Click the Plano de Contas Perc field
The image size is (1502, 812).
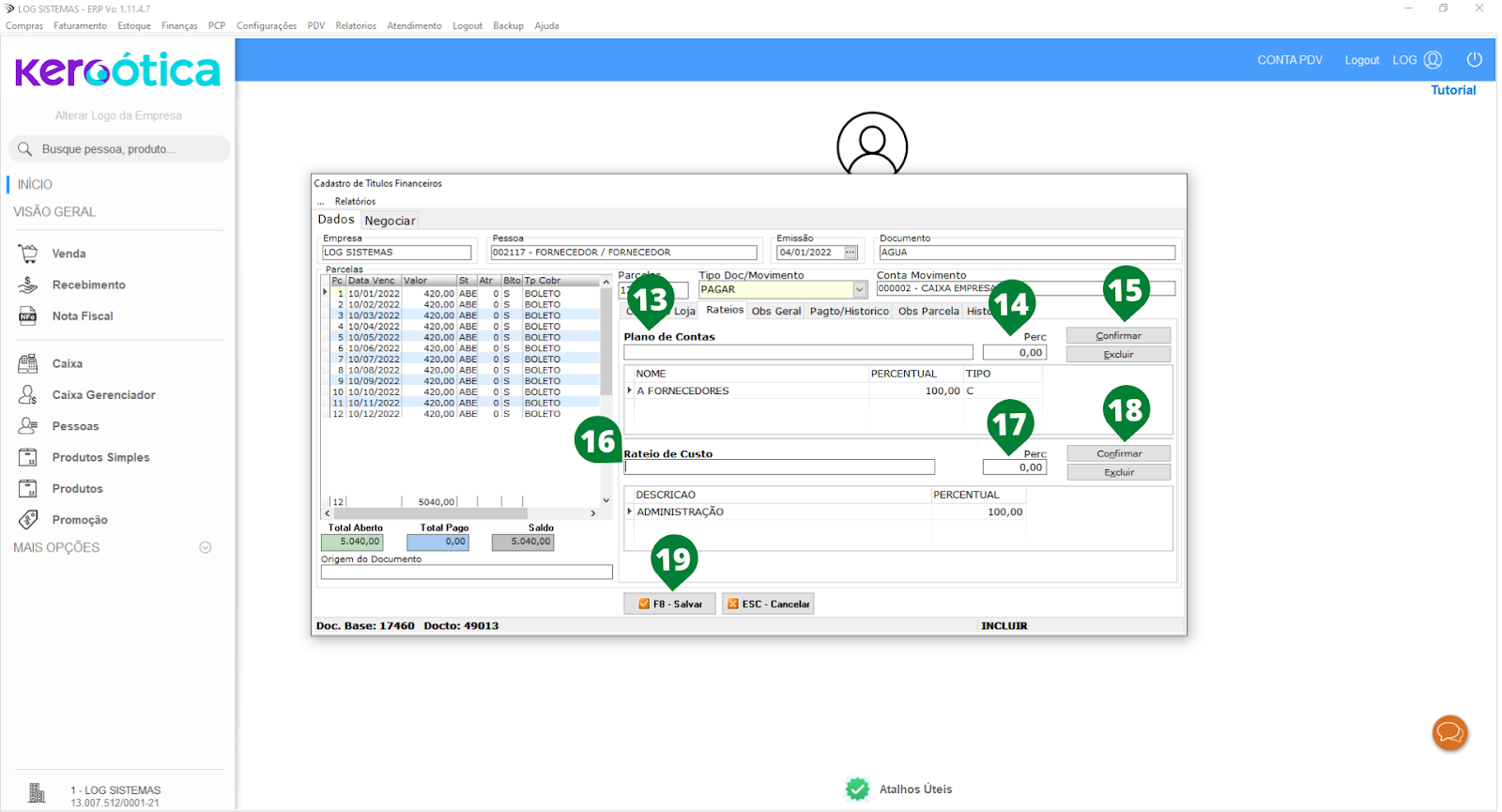pos(1014,352)
